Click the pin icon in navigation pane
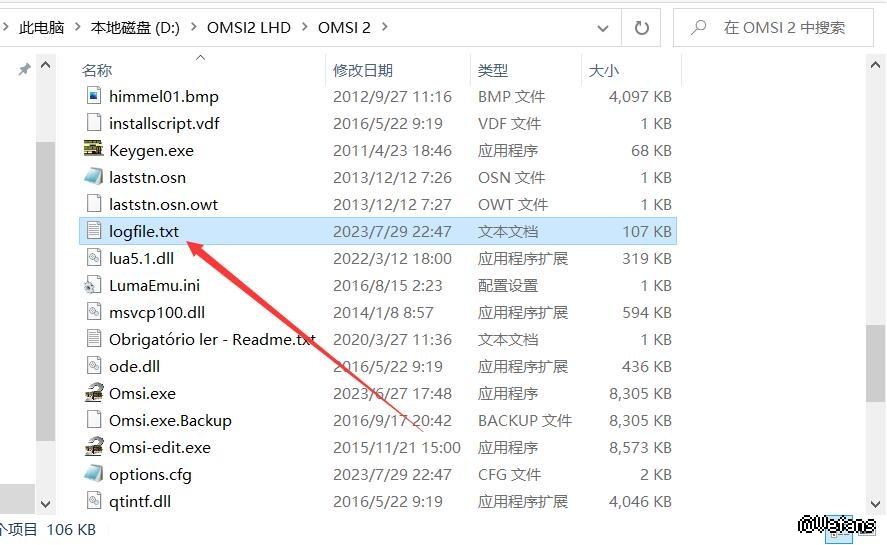The height and width of the screenshot is (545, 887). click(24, 69)
